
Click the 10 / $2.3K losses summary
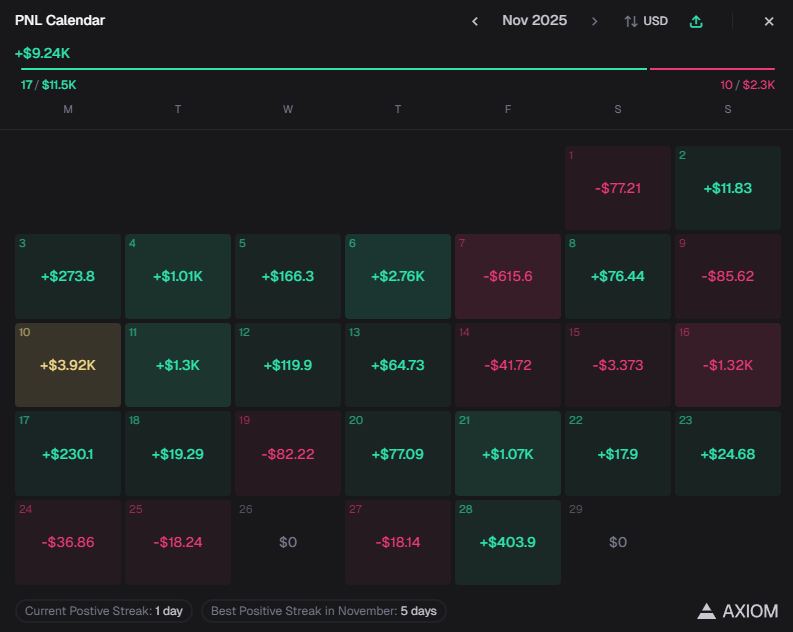747,85
